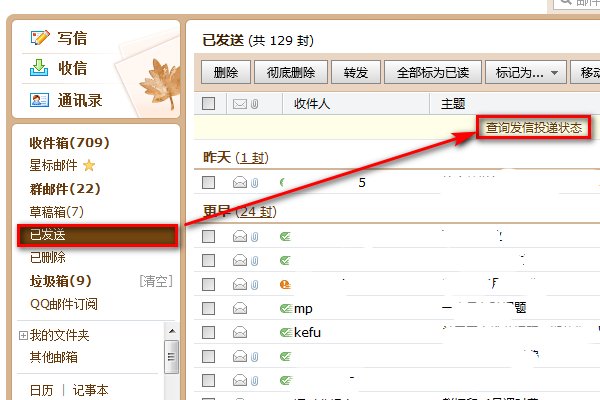The width and height of the screenshot is (600, 400).
Task: Click the envelope icon in the kefu row
Action: tap(240, 332)
